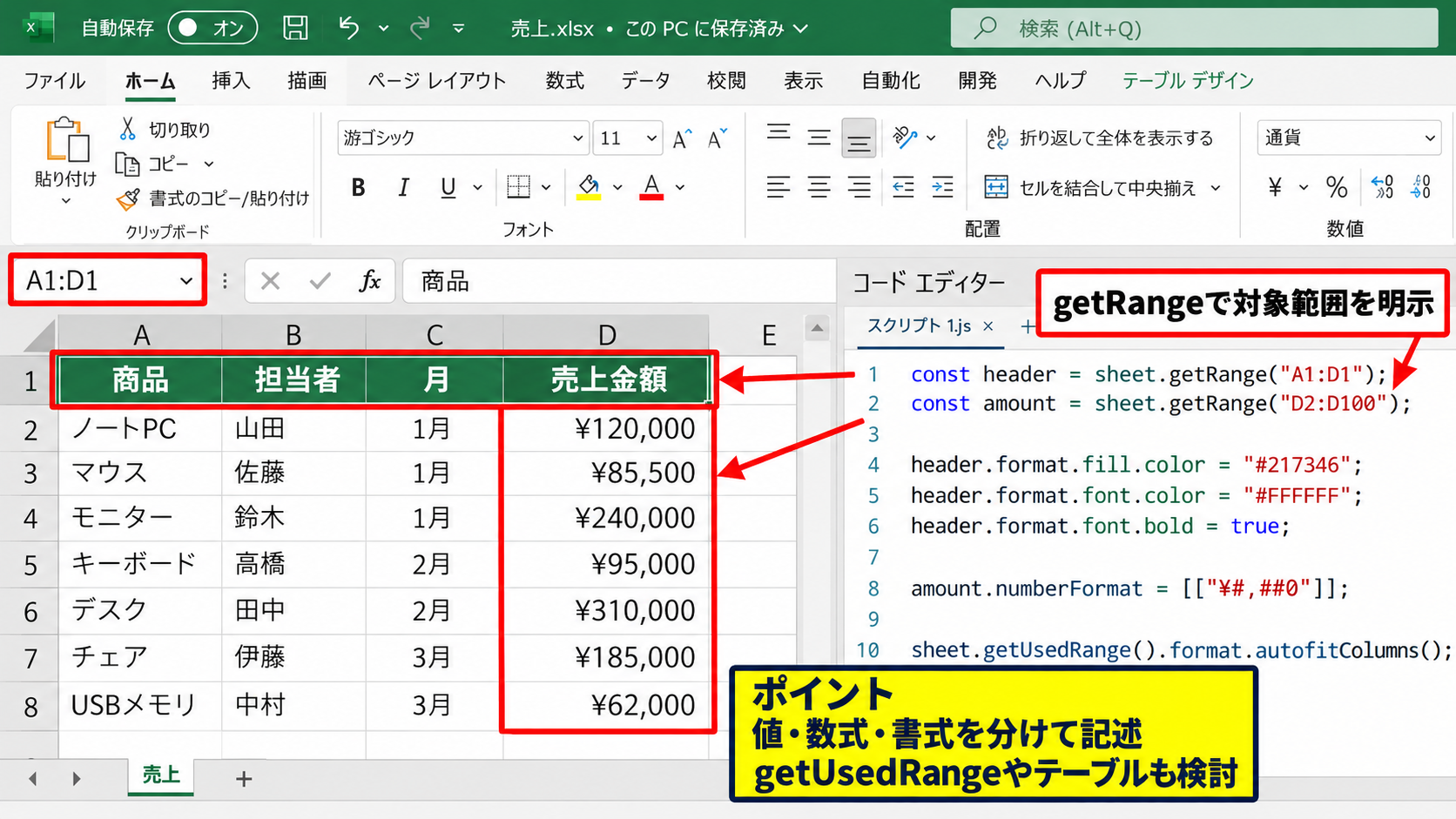
Task: Switch to the 挿入 tab
Action: coord(231,81)
